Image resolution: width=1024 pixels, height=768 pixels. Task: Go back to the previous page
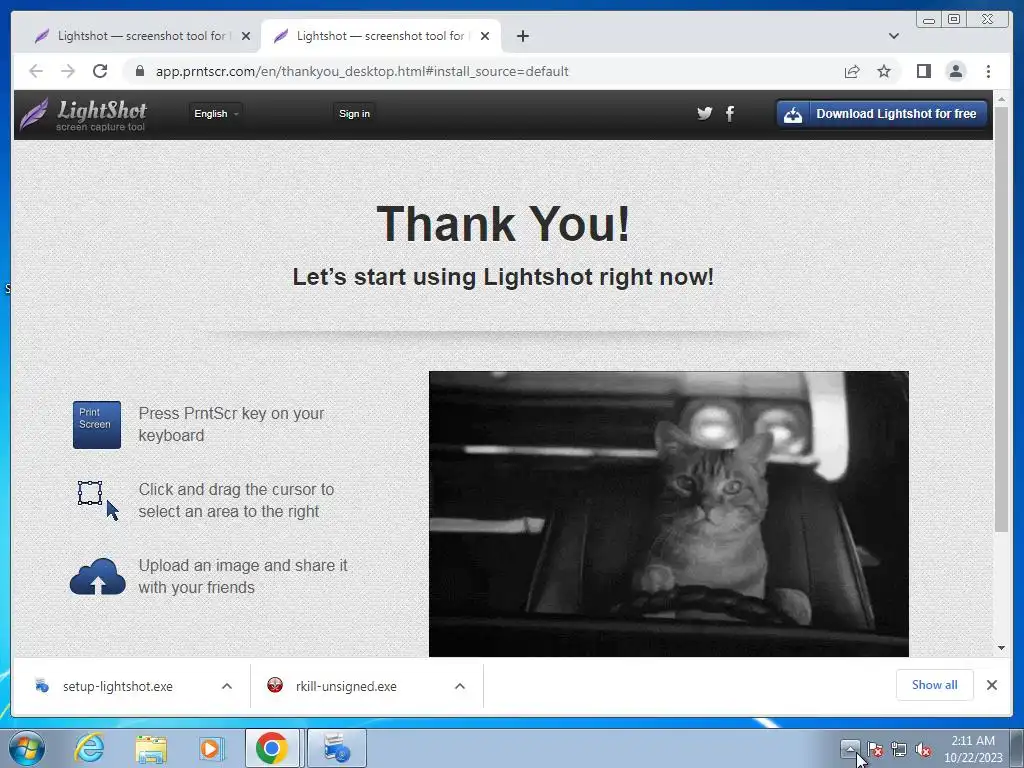pyautogui.click(x=36, y=71)
